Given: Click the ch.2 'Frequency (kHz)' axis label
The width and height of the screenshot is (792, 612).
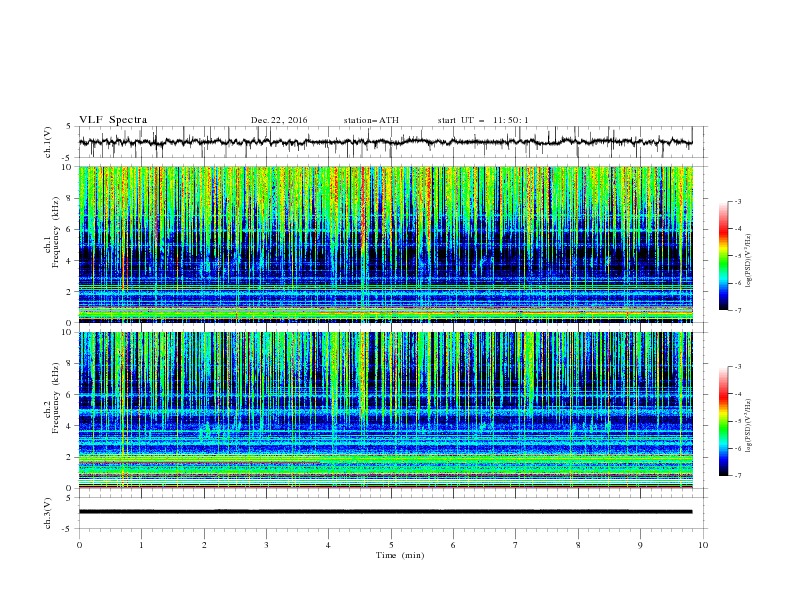Looking at the screenshot, I should [x=56, y=398].
